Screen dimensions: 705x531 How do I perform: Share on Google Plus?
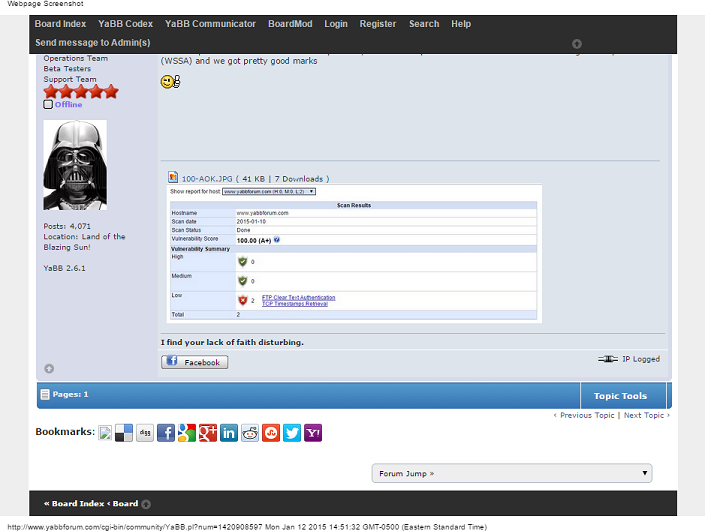(x=208, y=433)
